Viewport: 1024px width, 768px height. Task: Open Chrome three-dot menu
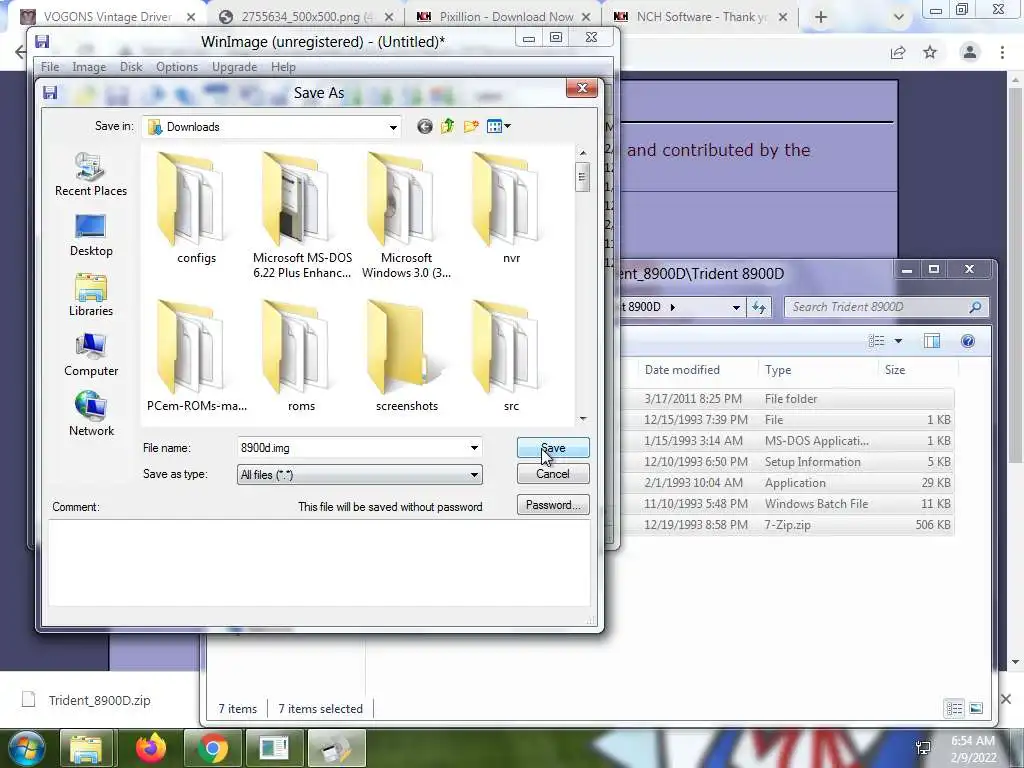point(1002,52)
